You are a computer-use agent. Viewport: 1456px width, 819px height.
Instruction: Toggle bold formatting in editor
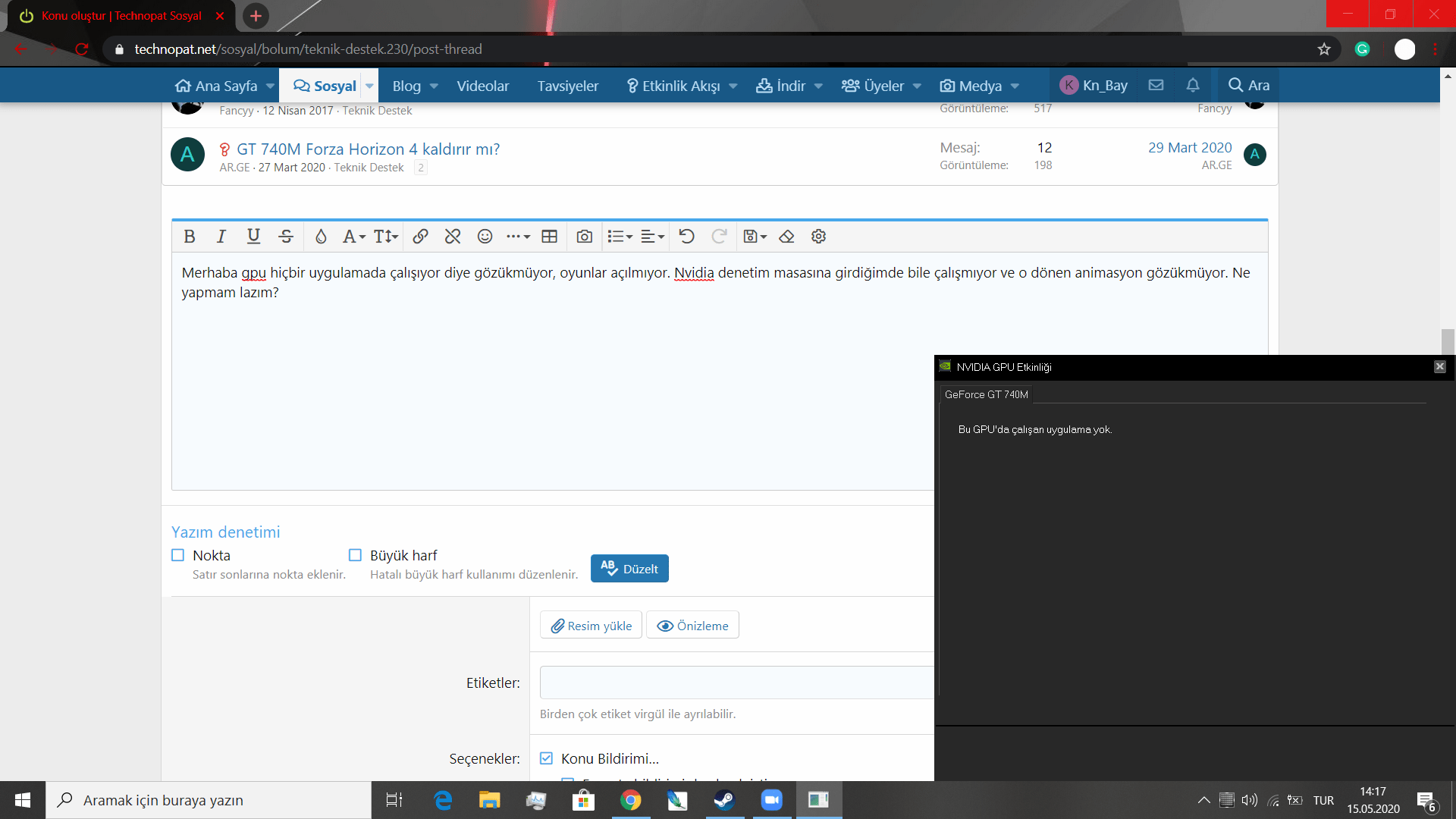[x=190, y=237]
